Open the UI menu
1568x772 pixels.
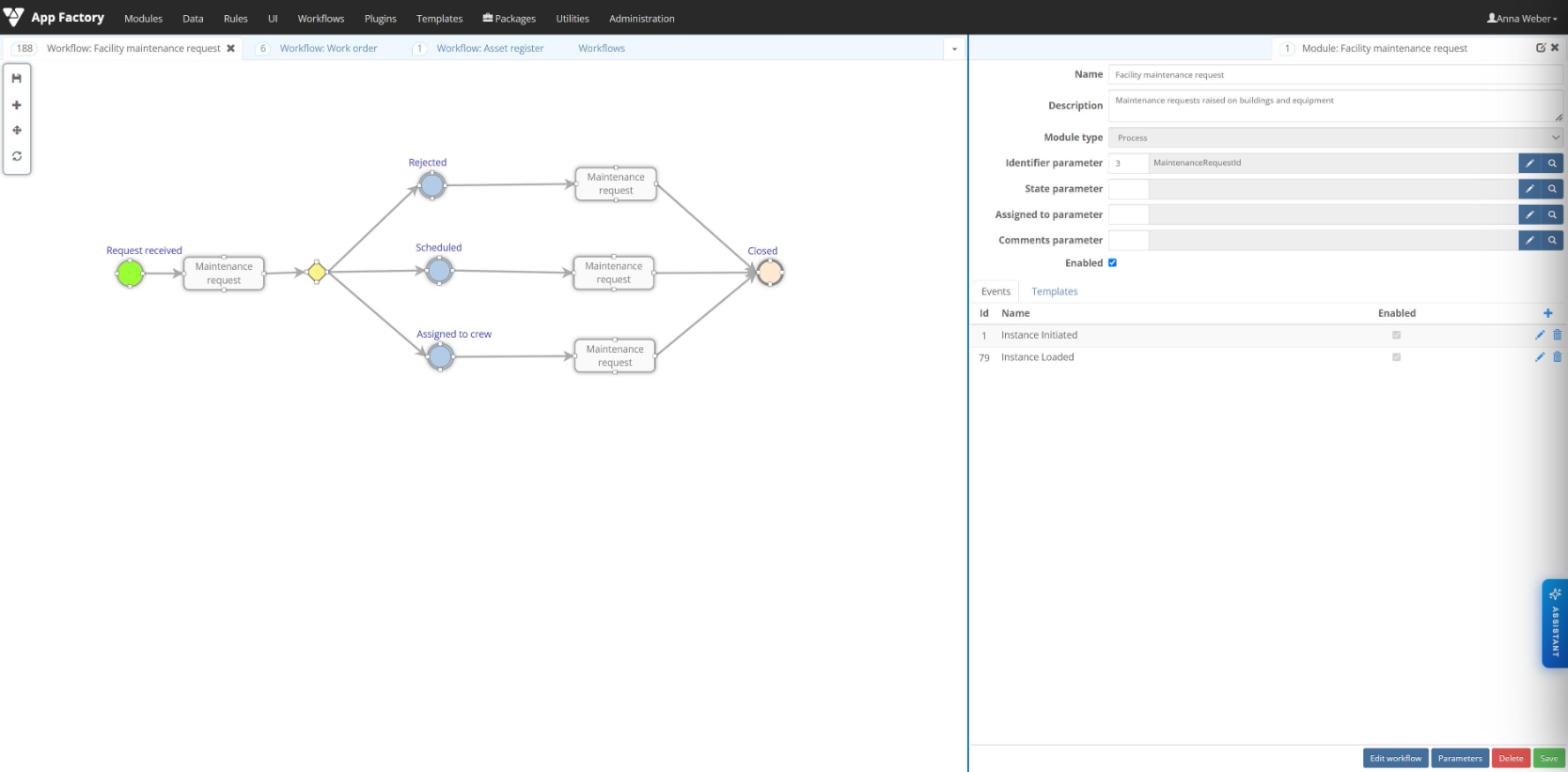[273, 19]
